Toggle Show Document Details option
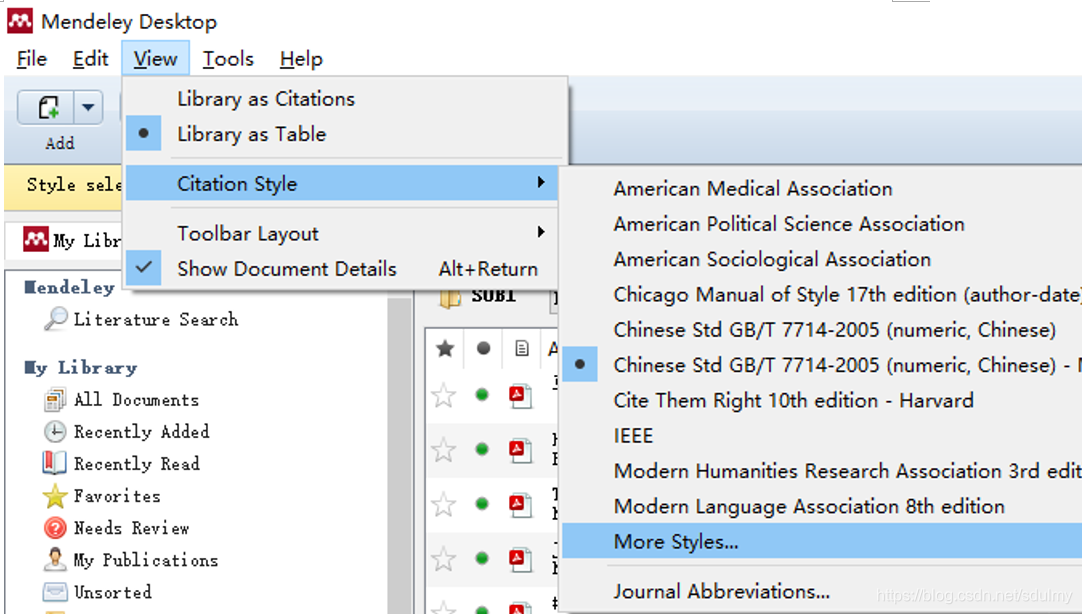Viewport: 1082px width, 614px height. [x=342, y=268]
